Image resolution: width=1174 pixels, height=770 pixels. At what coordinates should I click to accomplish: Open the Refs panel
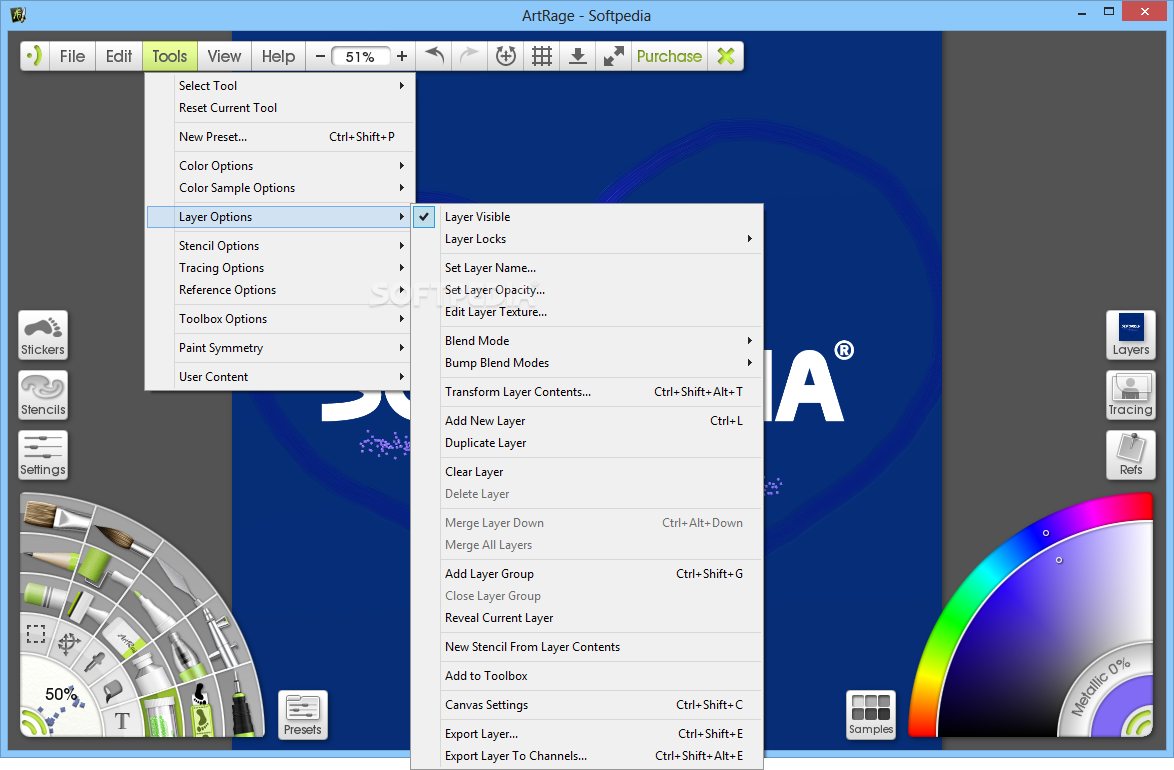point(1131,455)
